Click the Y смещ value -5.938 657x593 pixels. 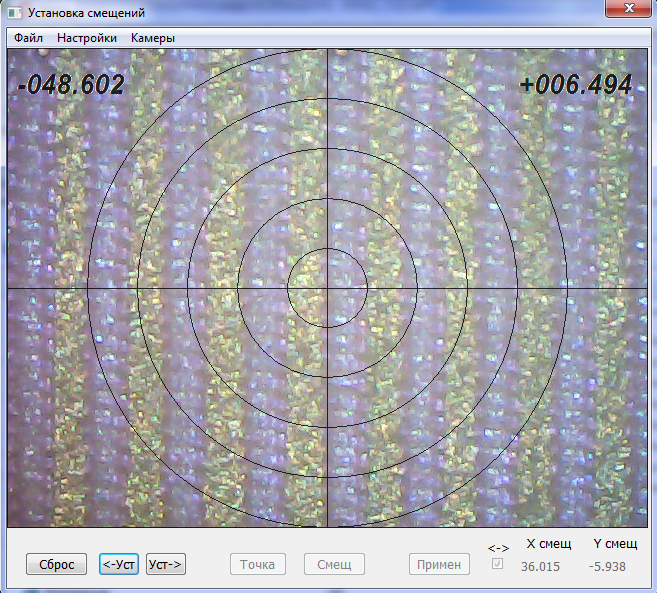607,567
